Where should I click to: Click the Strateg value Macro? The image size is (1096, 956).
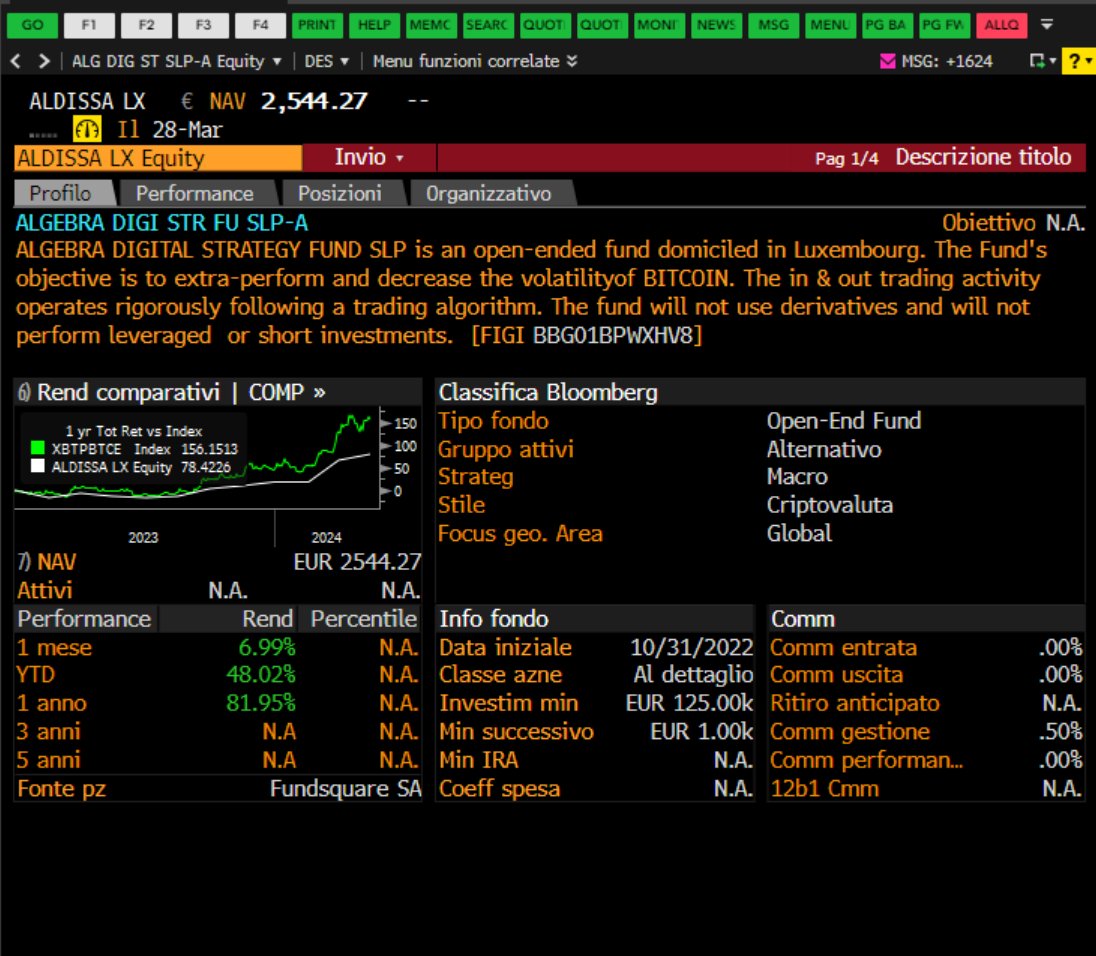pyautogui.click(x=797, y=477)
